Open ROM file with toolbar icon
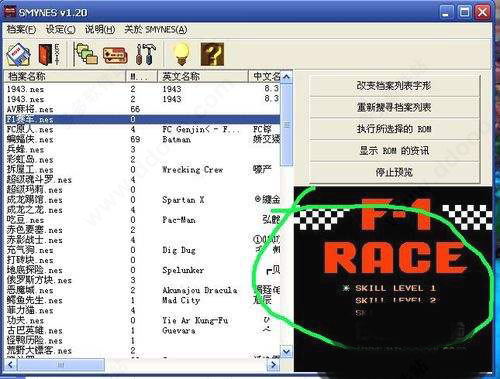This screenshot has height=379, width=500. click(19, 54)
